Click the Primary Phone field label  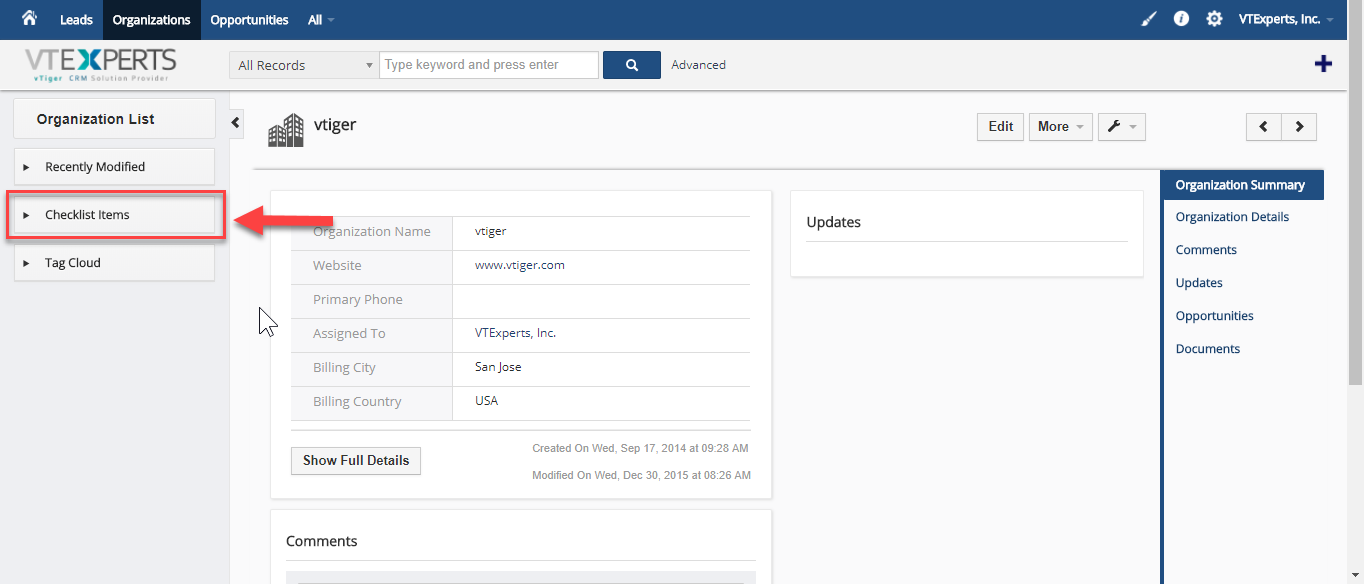pos(358,299)
